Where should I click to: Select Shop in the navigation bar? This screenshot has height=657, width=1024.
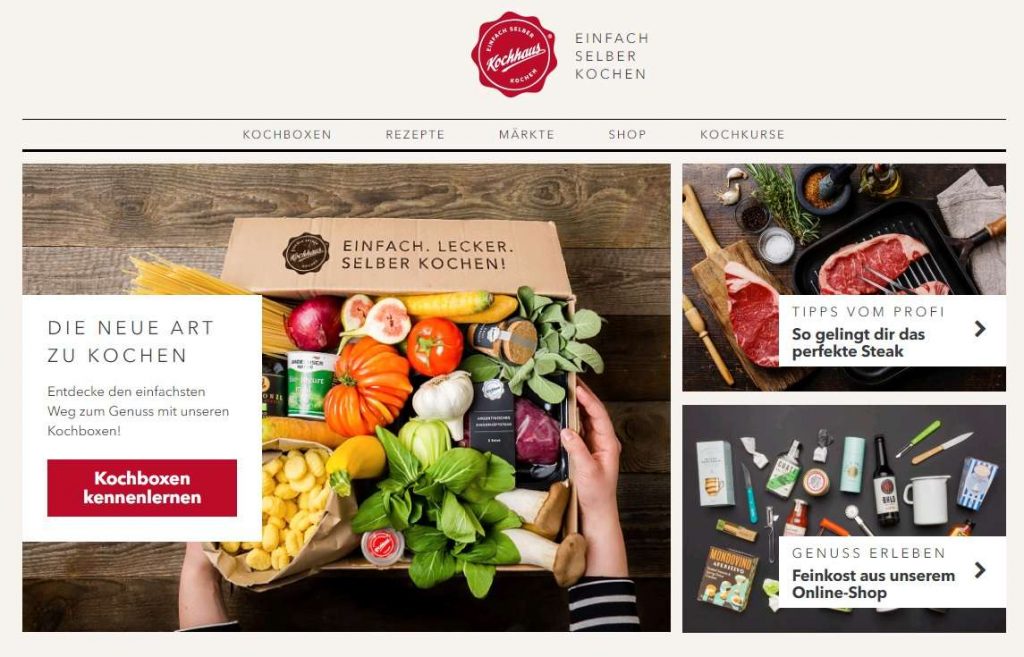tap(627, 135)
